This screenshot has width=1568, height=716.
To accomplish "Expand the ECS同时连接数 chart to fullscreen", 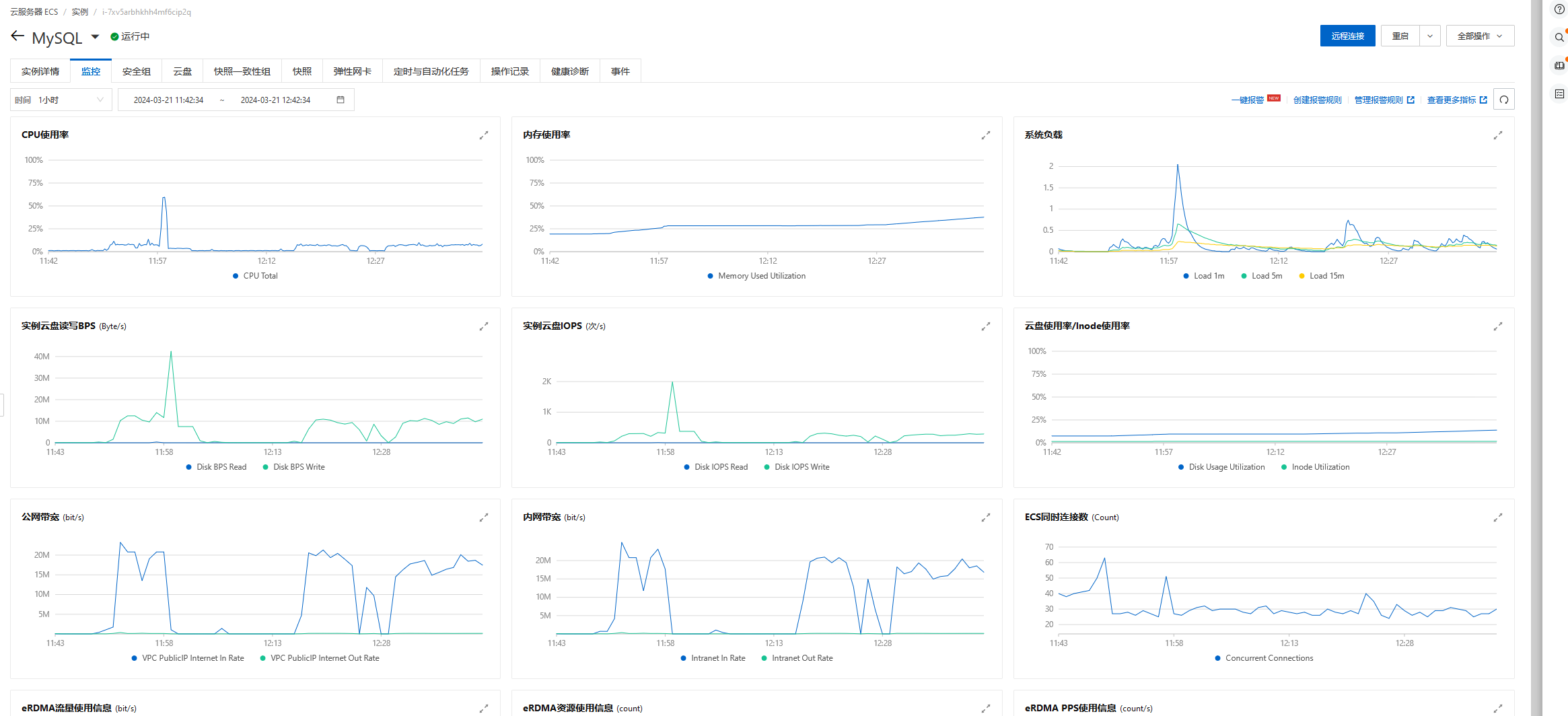I will pyautogui.click(x=1497, y=517).
